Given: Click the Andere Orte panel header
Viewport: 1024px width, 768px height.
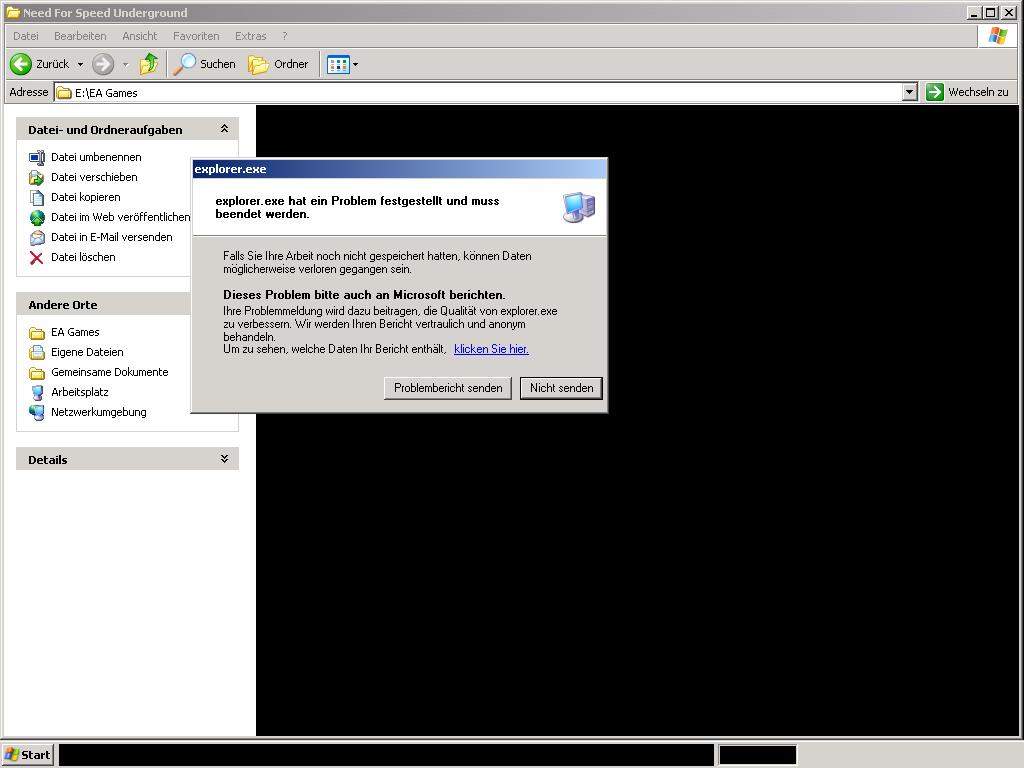Looking at the screenshot, I should (103, 304).
